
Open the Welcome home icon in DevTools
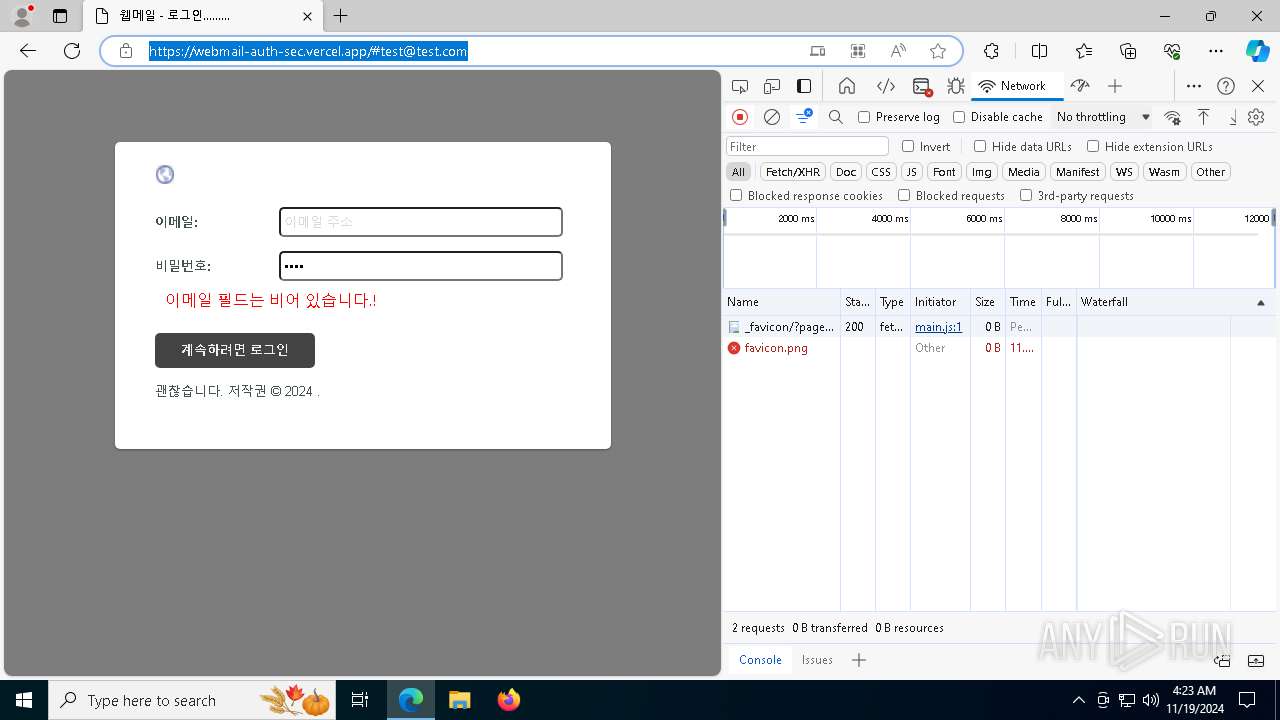pyautogui.click(x=847, y=86)
